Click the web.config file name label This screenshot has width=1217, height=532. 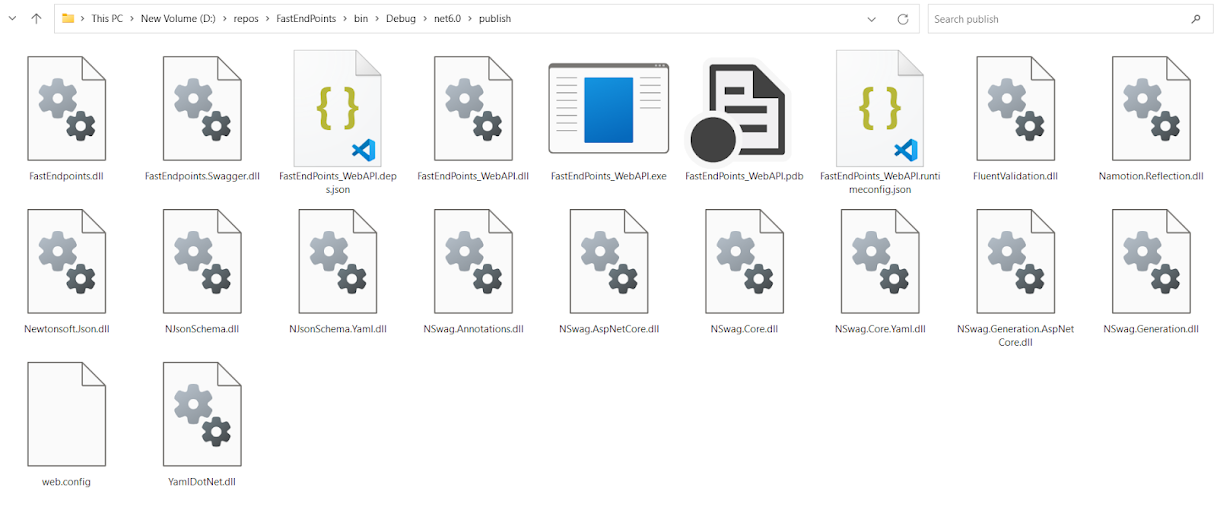point(66,482)
